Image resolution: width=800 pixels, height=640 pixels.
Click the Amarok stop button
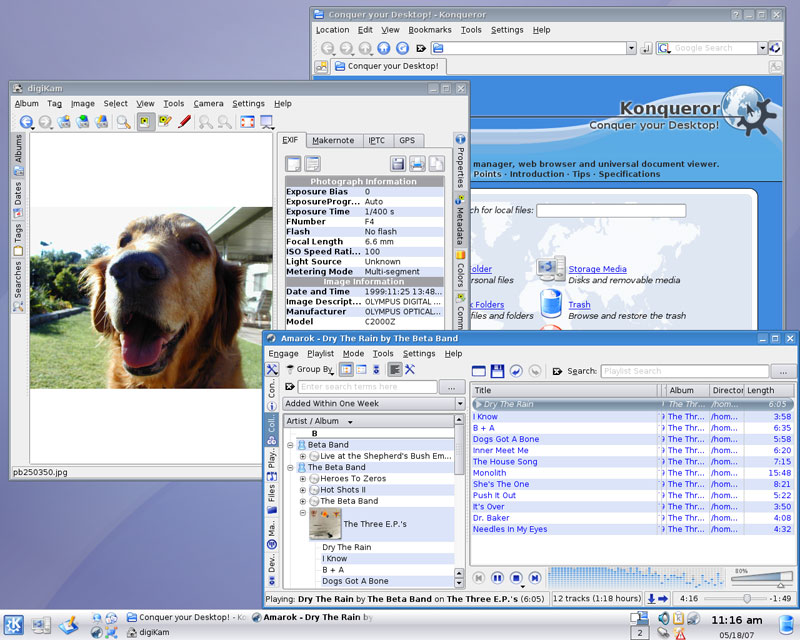tap(516, 578)
